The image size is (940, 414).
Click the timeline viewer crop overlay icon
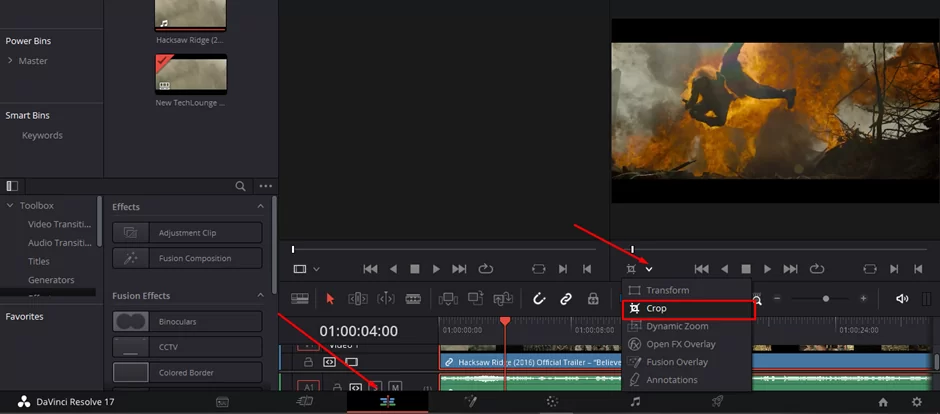click(631, 269)
